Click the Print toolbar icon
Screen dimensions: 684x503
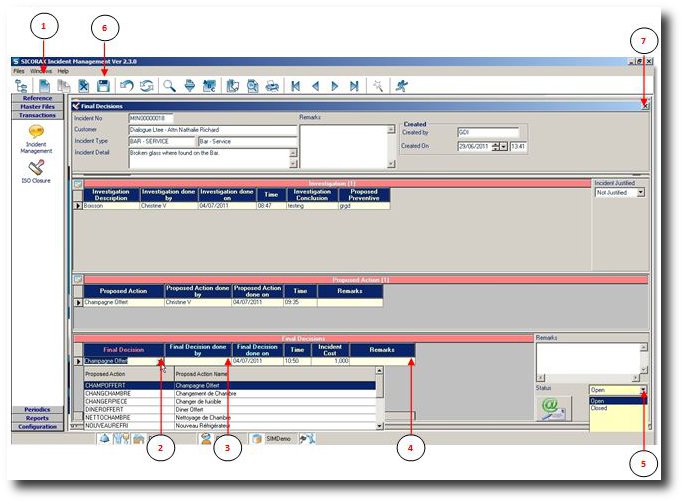pyautogui.click(x=271, y=86)
